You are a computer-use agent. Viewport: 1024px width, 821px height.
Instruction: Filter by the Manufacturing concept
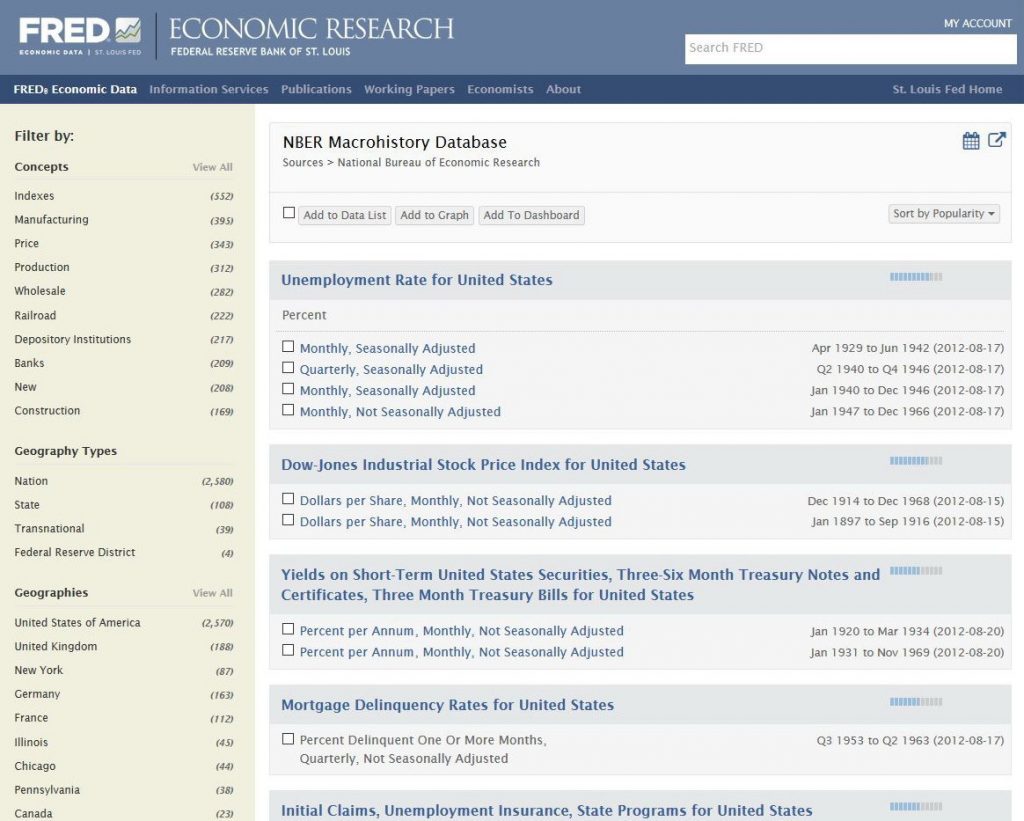coord(51,220)
